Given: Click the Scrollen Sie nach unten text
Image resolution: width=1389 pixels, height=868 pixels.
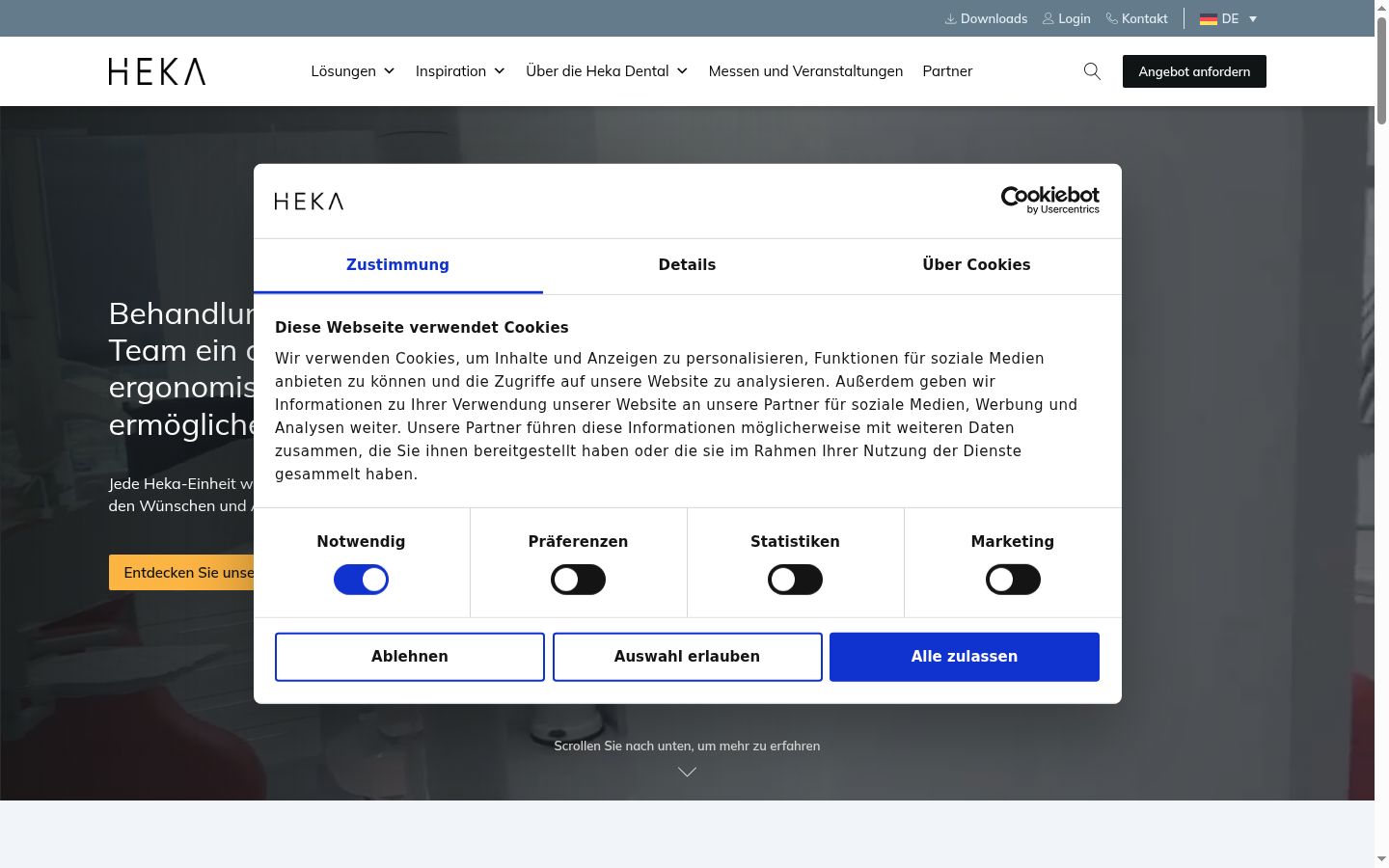Looking at the screenshot, I should 687,746.
